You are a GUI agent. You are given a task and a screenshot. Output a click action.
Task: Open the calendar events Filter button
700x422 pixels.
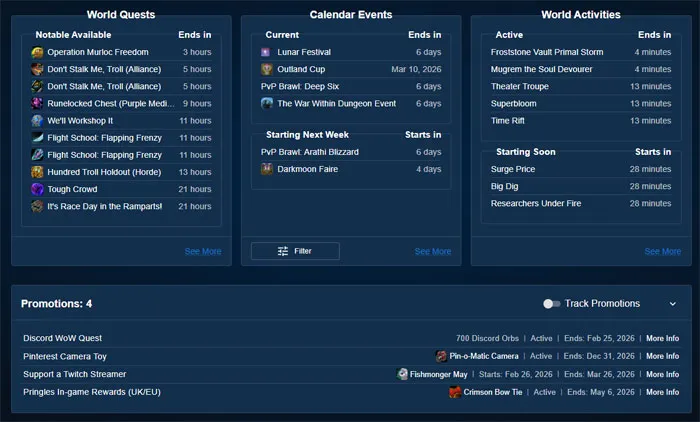coord(295,251)
